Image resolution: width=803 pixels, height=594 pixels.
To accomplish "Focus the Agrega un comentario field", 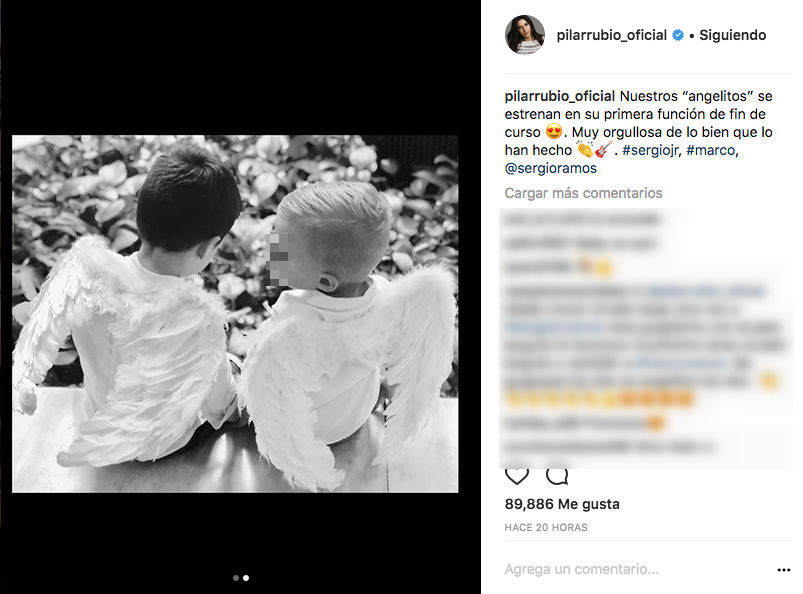I will pyautogui.click(x=635, y=569).
